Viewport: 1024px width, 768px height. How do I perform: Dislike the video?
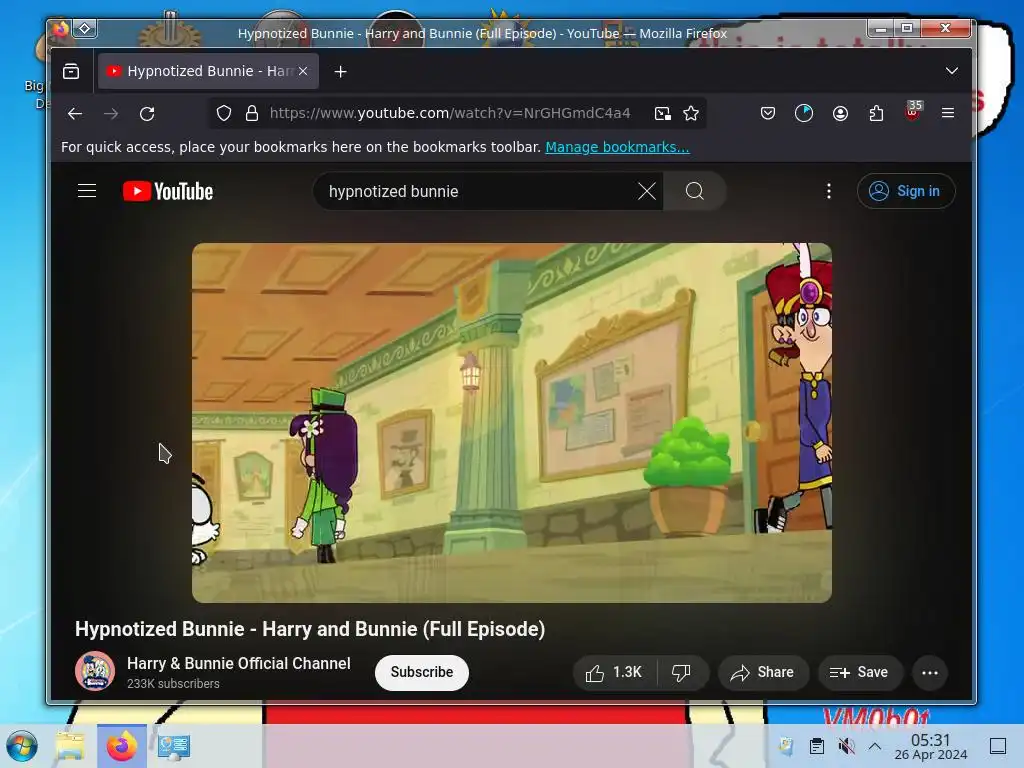(x=682, y=672)
